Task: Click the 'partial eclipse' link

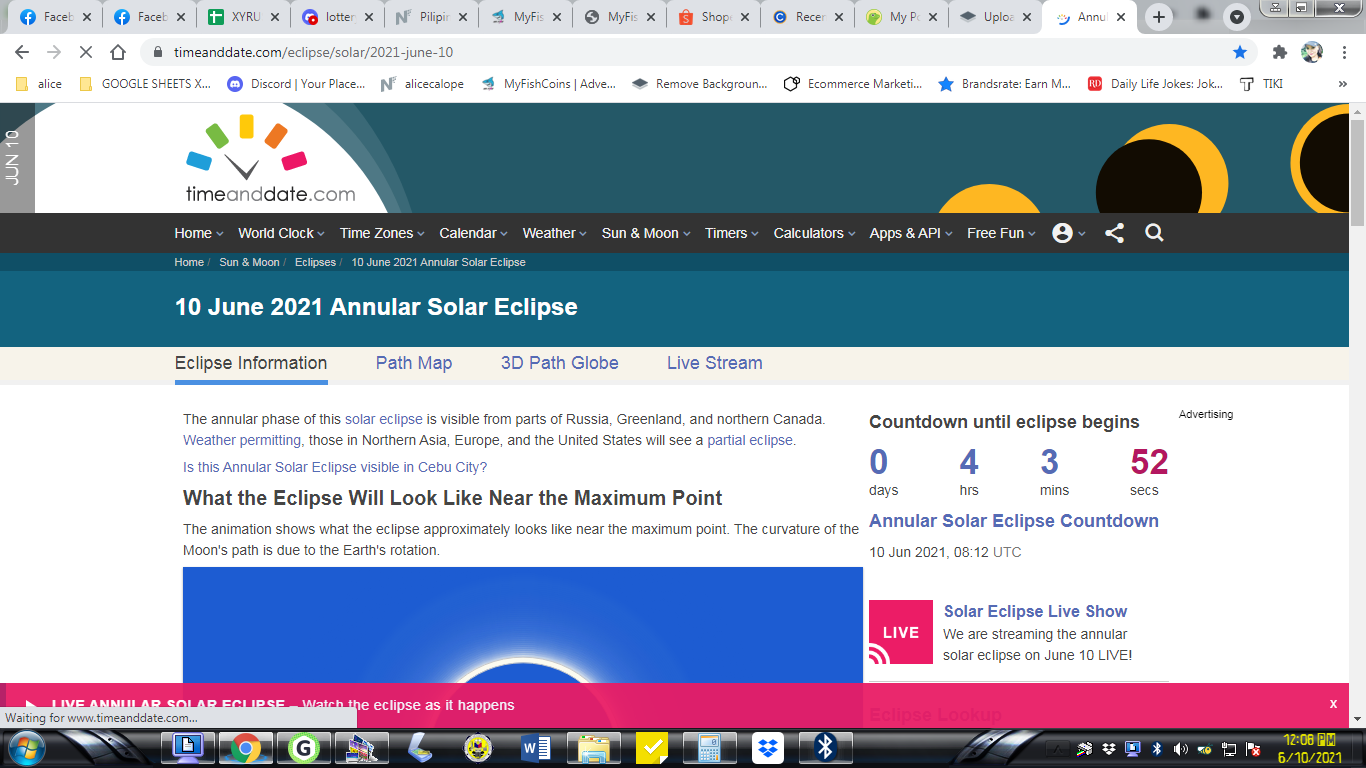Action: tap(750, 440)
